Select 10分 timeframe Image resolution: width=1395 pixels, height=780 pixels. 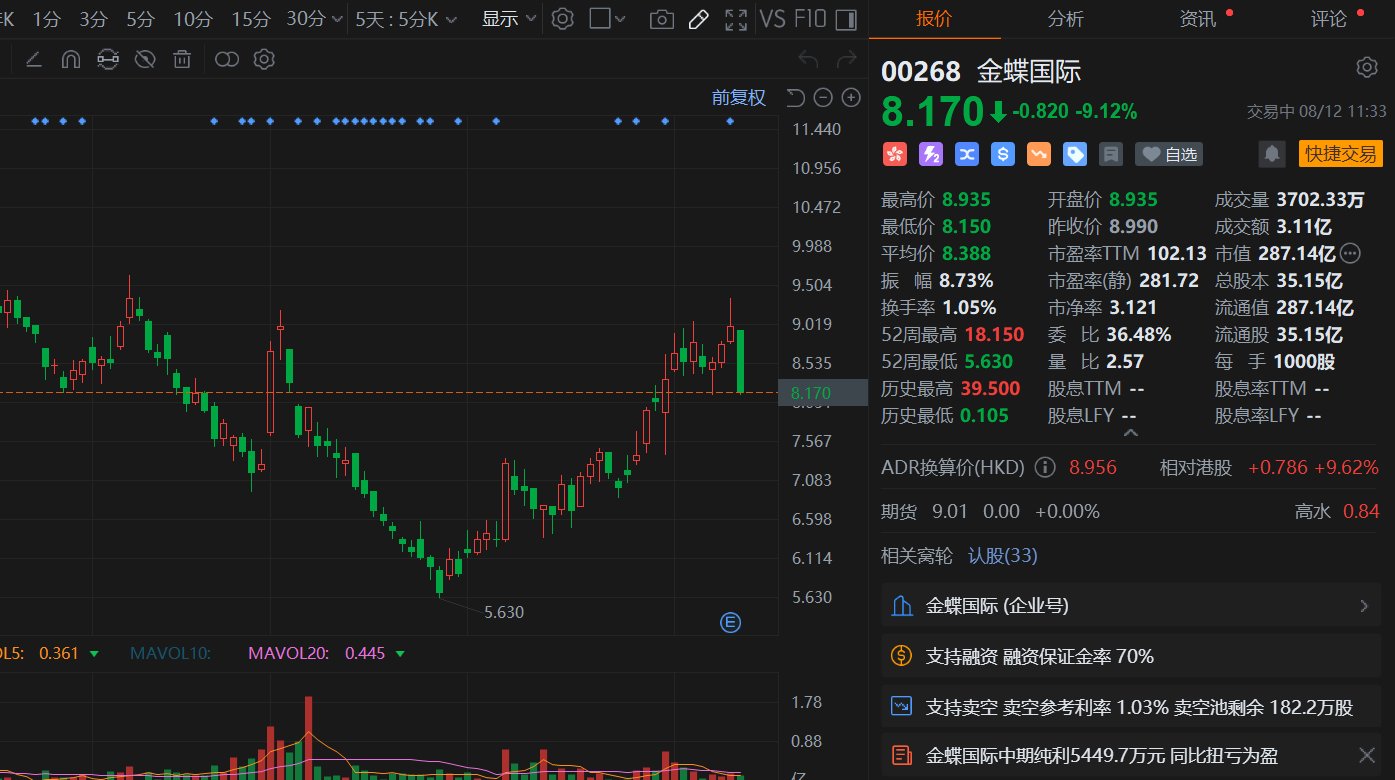pyautogui.click(x=192, y=19)
